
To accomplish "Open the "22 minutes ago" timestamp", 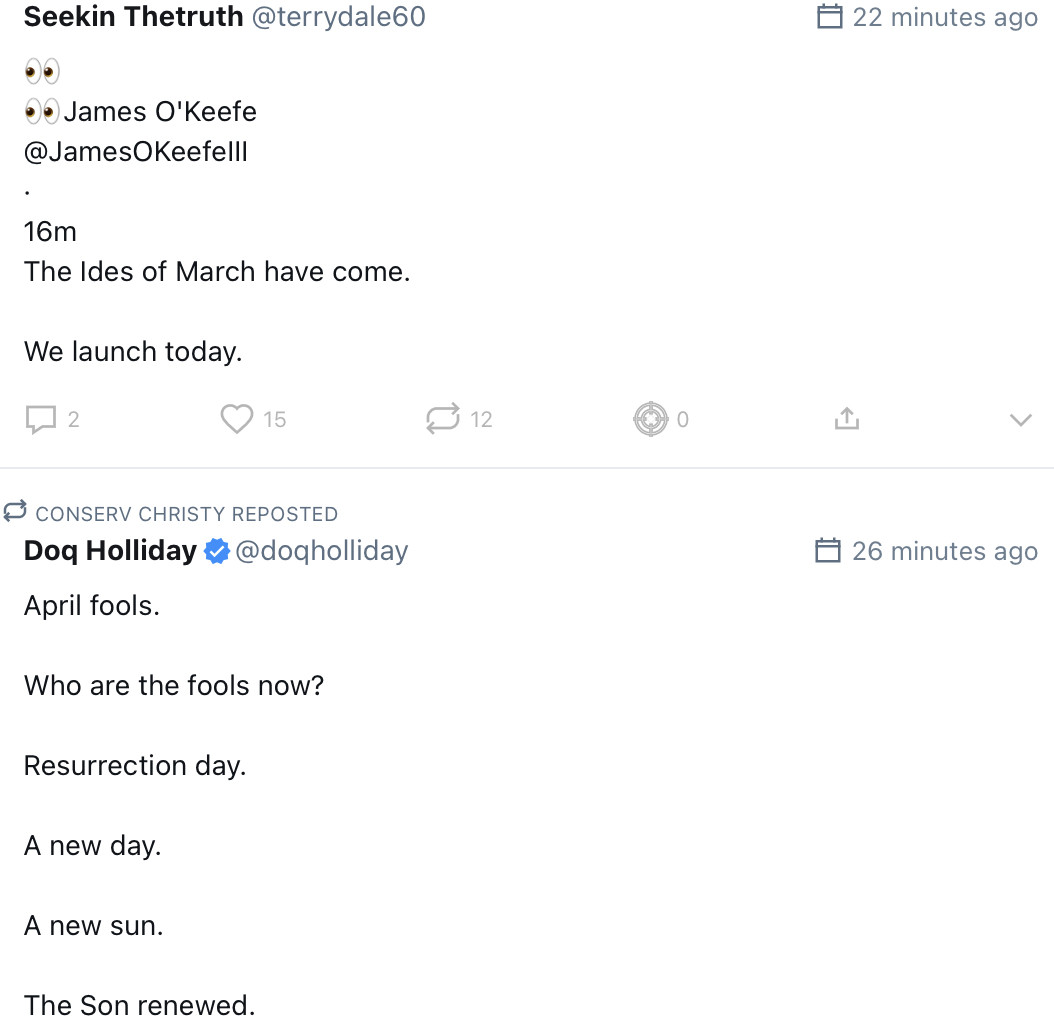I will coord(945,18).
